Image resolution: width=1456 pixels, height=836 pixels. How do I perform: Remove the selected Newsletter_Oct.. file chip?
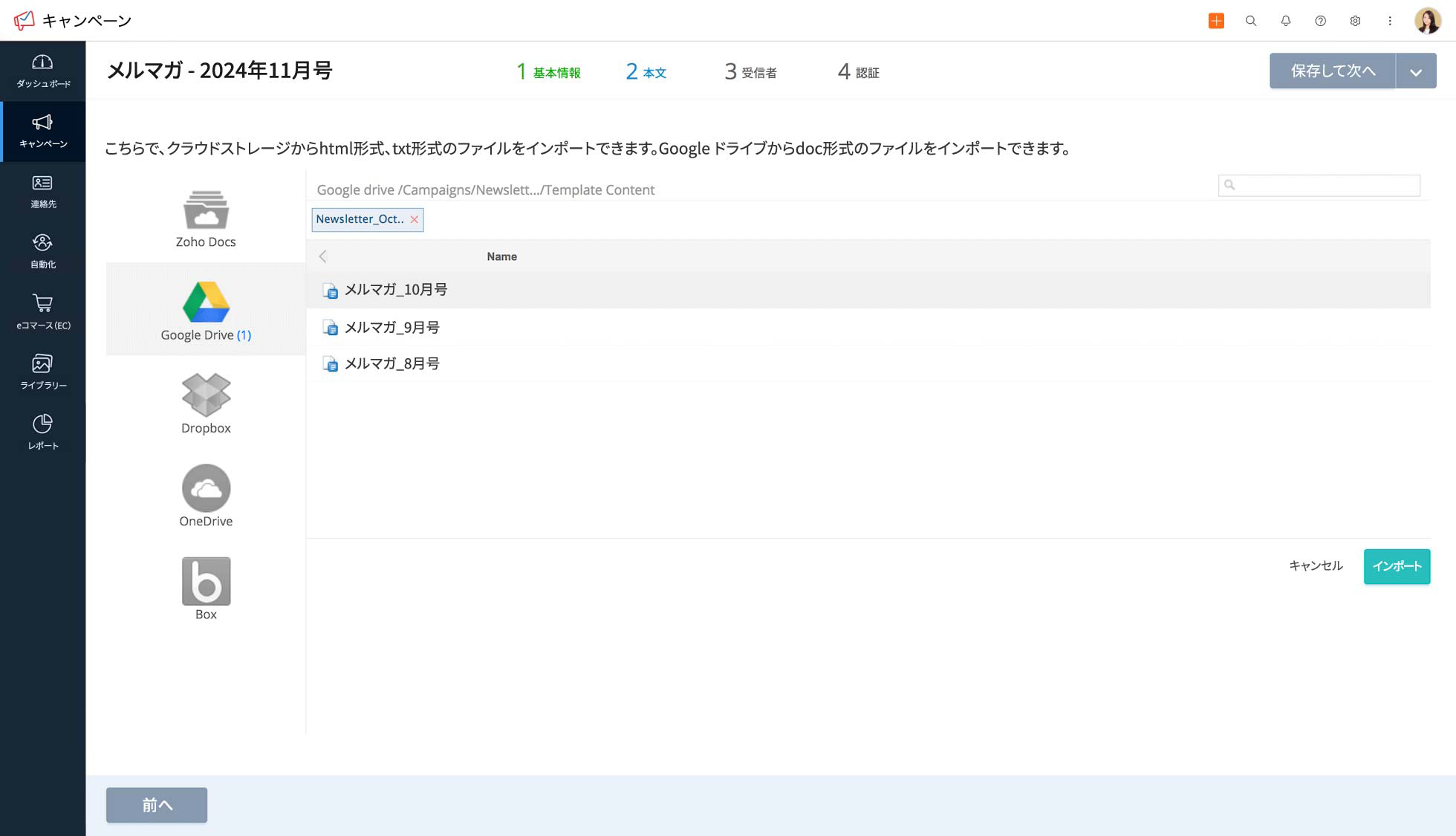pyautogui.click(x=415, y=219)
